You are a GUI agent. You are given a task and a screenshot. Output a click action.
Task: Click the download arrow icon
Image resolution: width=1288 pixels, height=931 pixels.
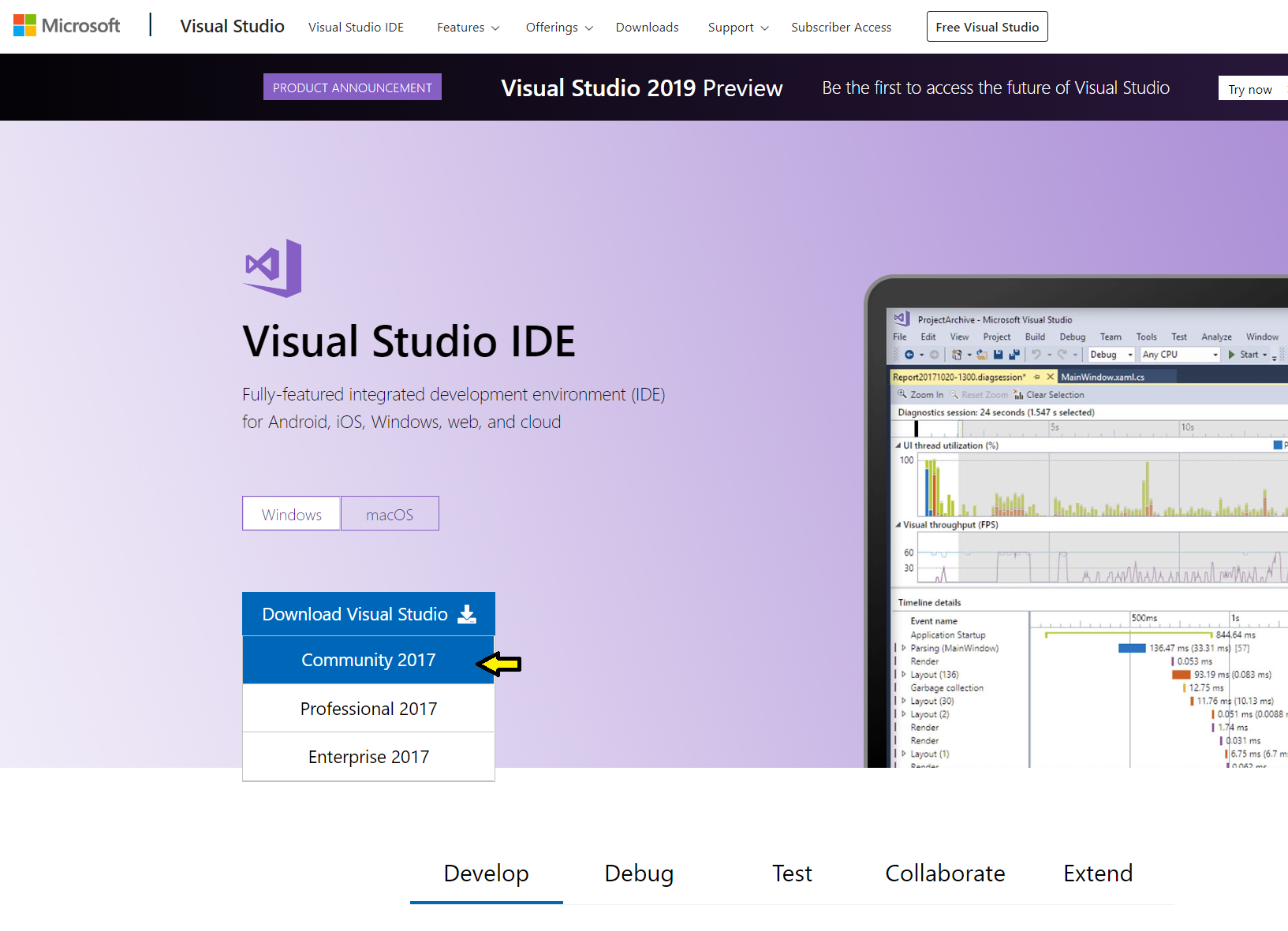[x=467, y=614]
